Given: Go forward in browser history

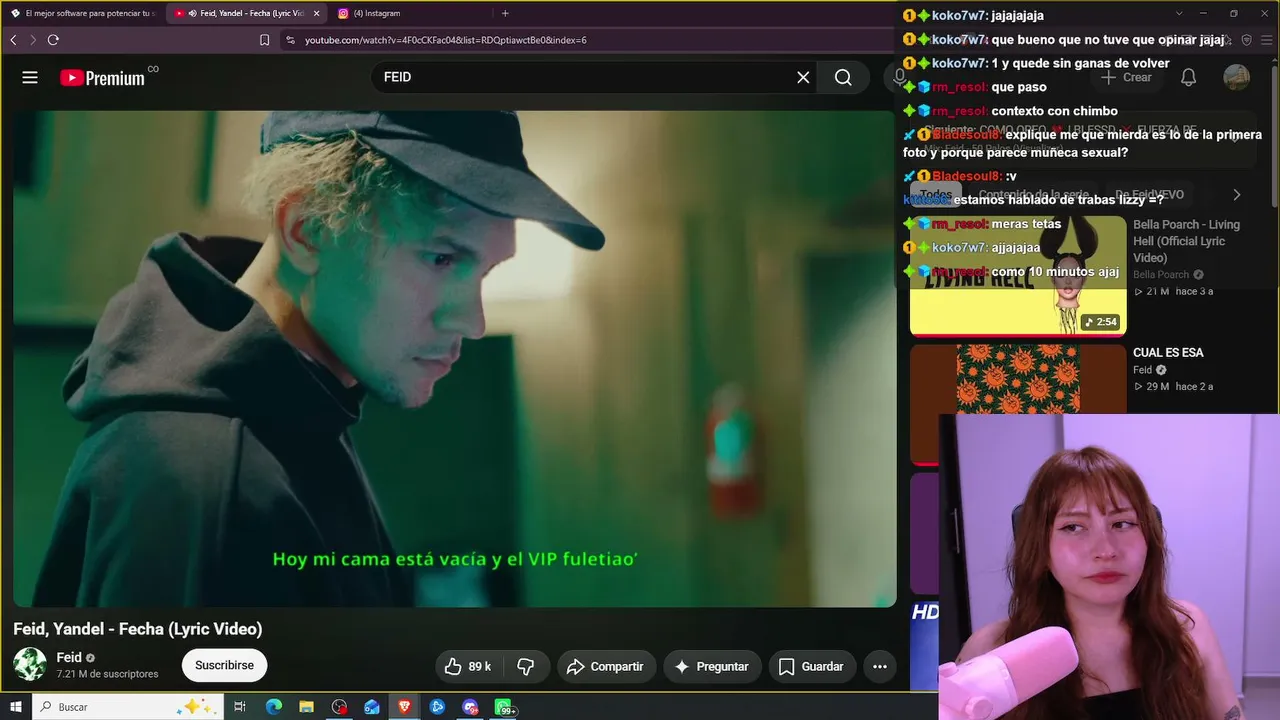Looking at the screenshot, I should [x=32, y=40].
